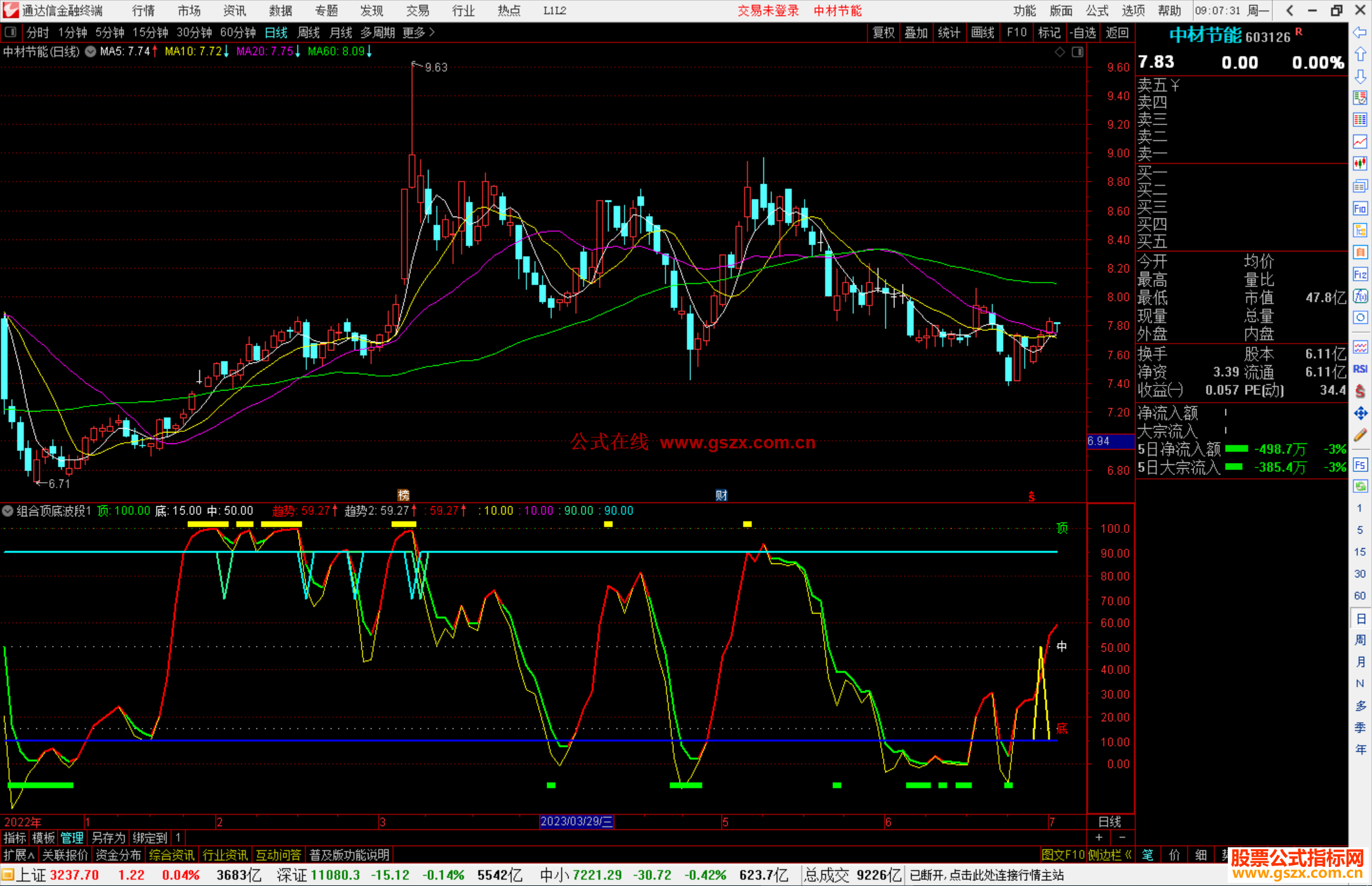Click the orange document info icon

1360,252
